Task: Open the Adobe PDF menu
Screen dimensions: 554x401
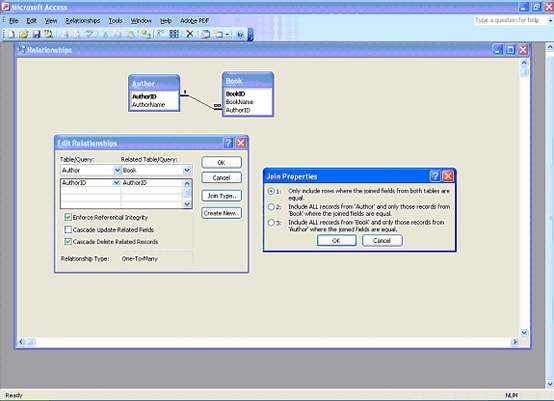Action: pos(194,21)
